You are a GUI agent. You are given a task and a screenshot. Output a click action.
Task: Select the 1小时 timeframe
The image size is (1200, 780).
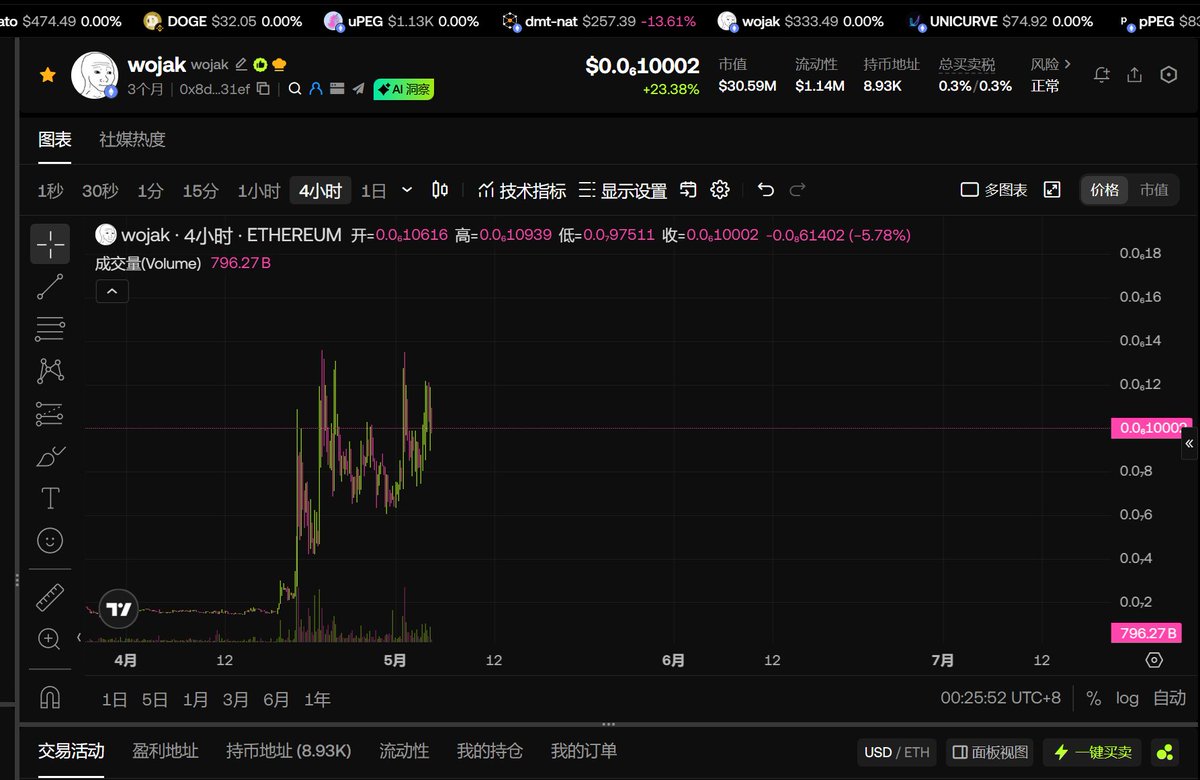click(259, 191)
